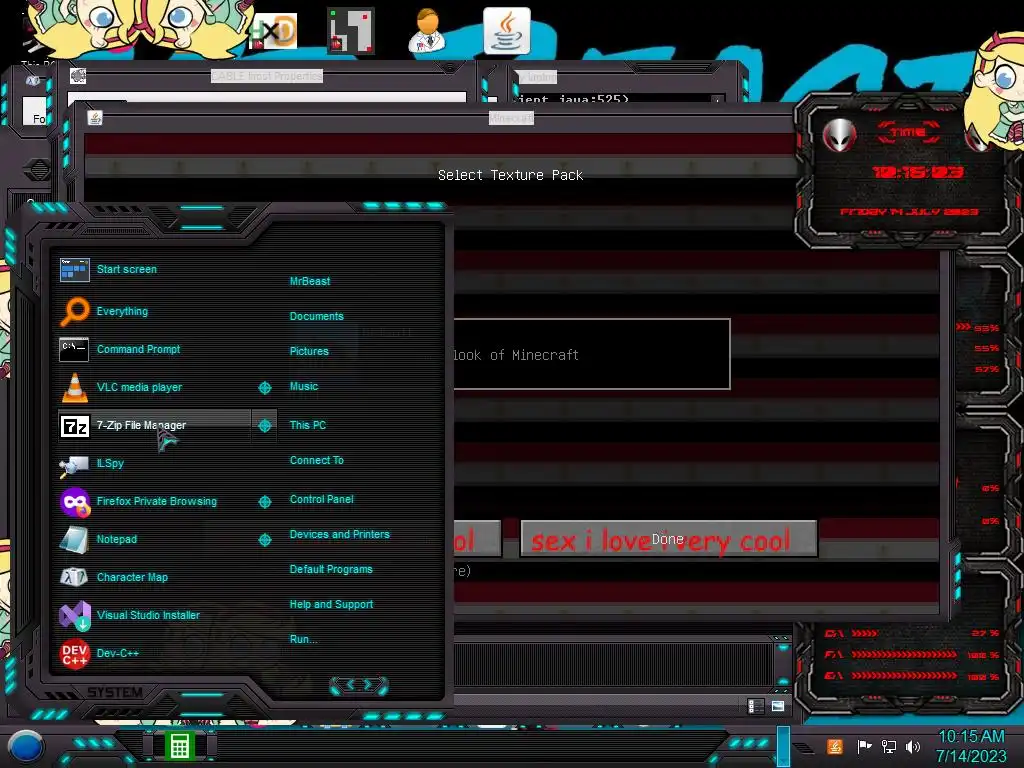Open network tray icon

[x=888, y=746]
